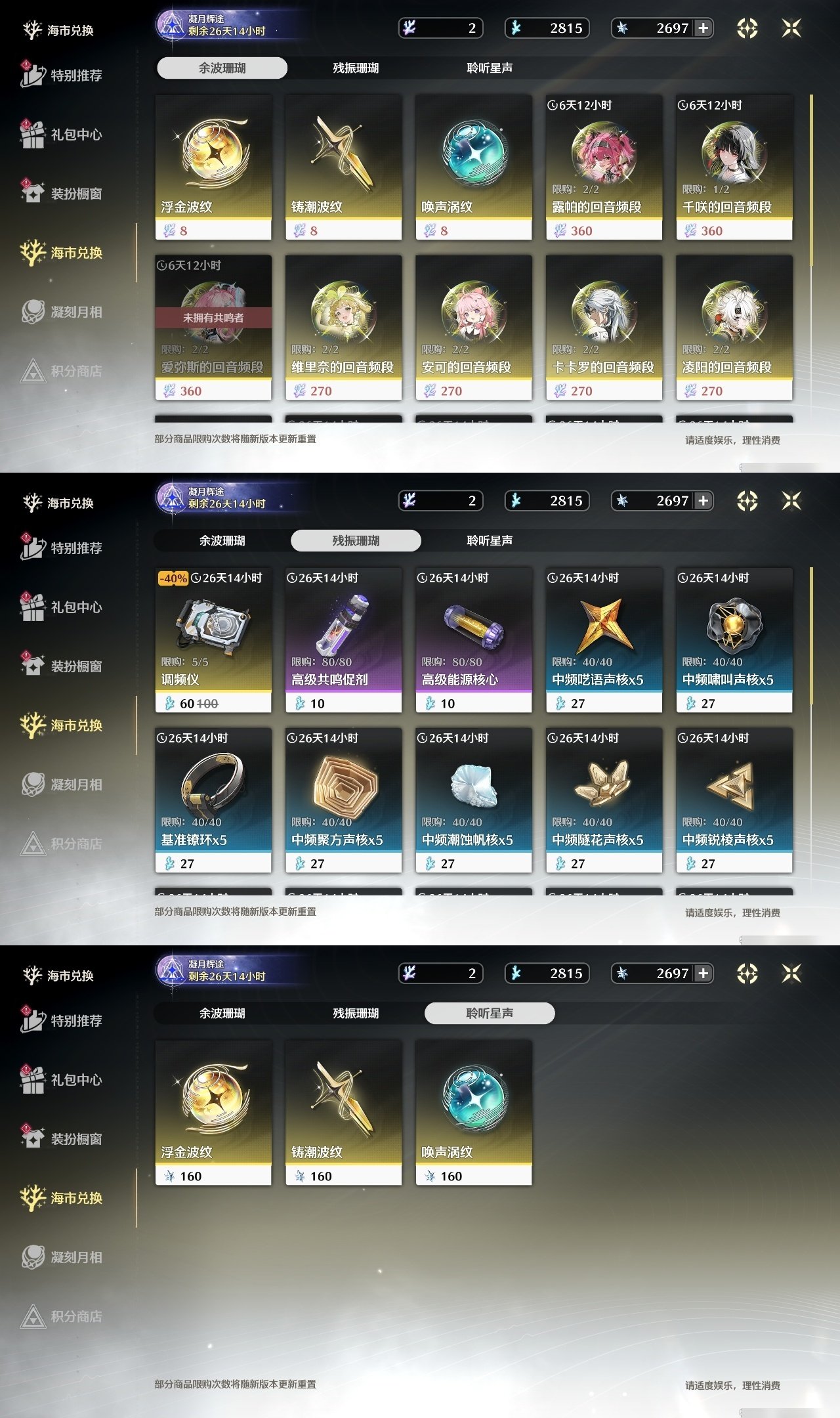Select the 中频锐棱声核x5 triangle item
This screenshot has height=1418, width=840.
pos(734,800)
